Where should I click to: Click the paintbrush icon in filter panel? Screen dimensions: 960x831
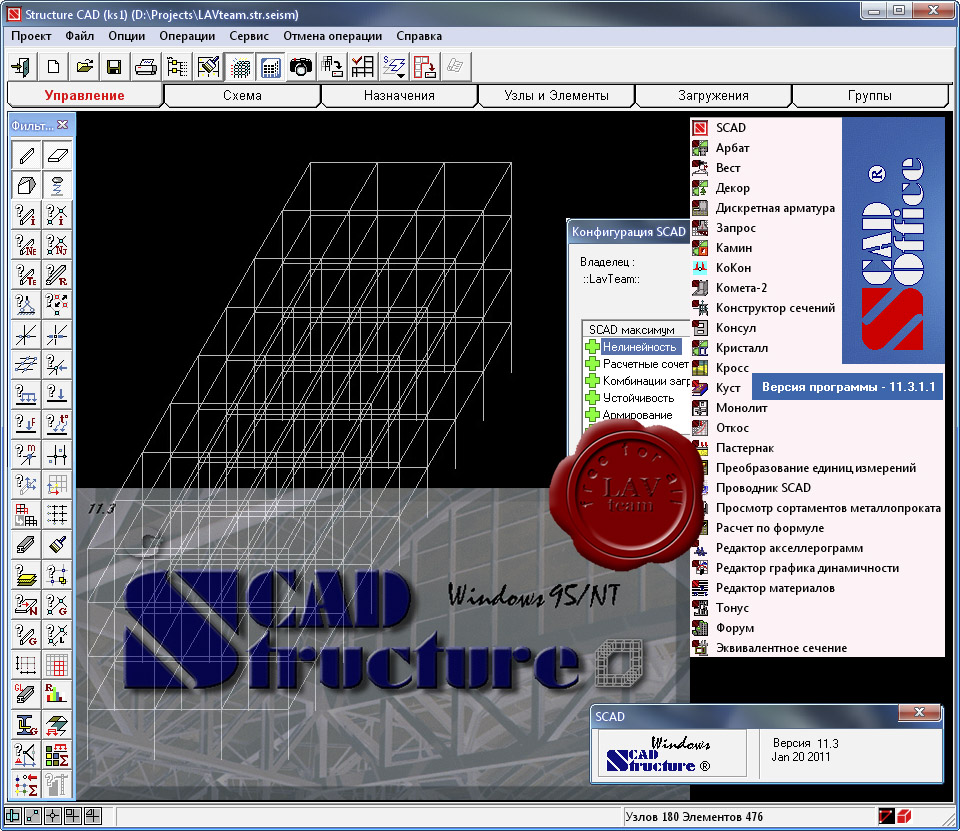[57, 544]
